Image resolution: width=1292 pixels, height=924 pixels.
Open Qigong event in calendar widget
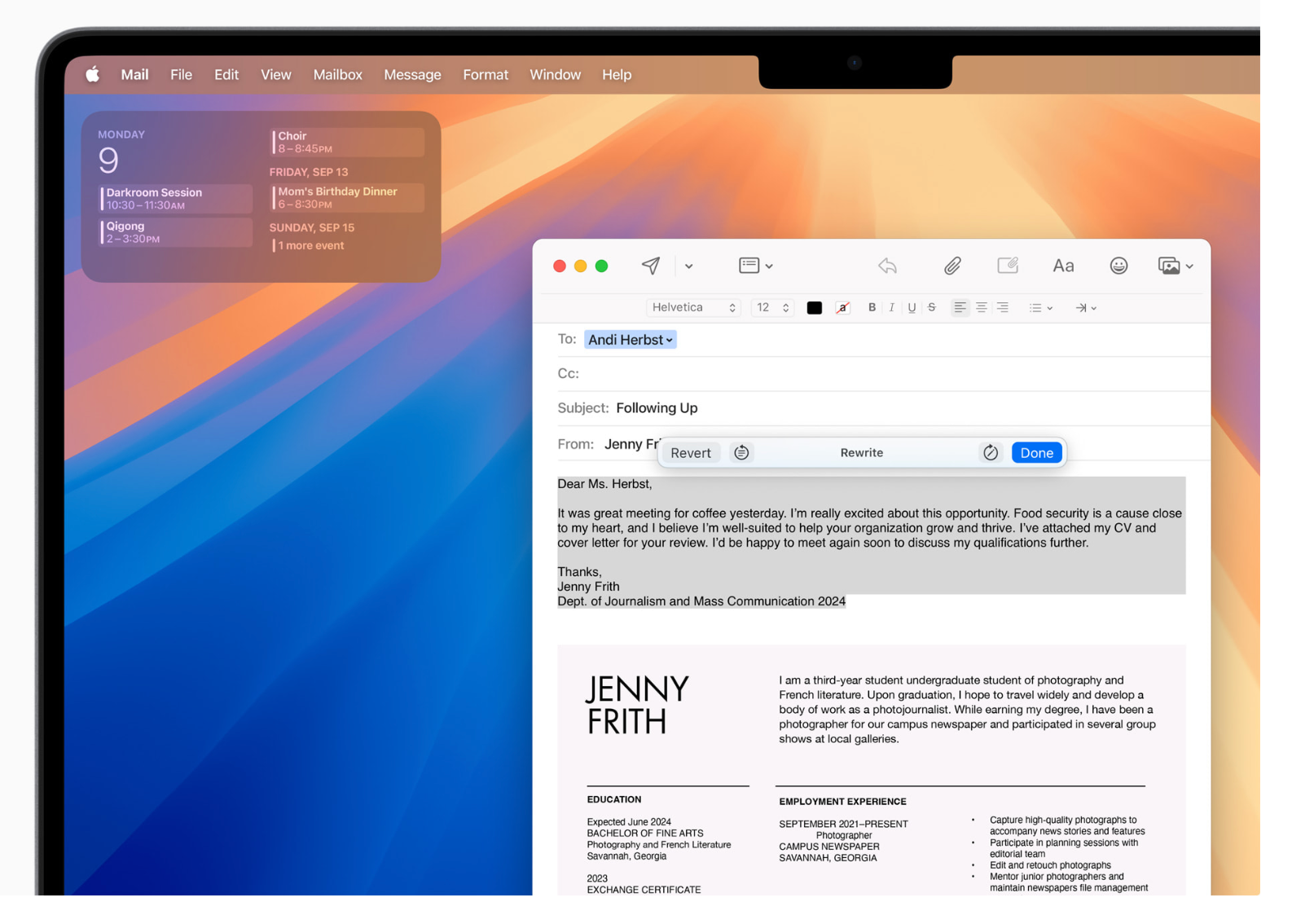tap(176, 232)
